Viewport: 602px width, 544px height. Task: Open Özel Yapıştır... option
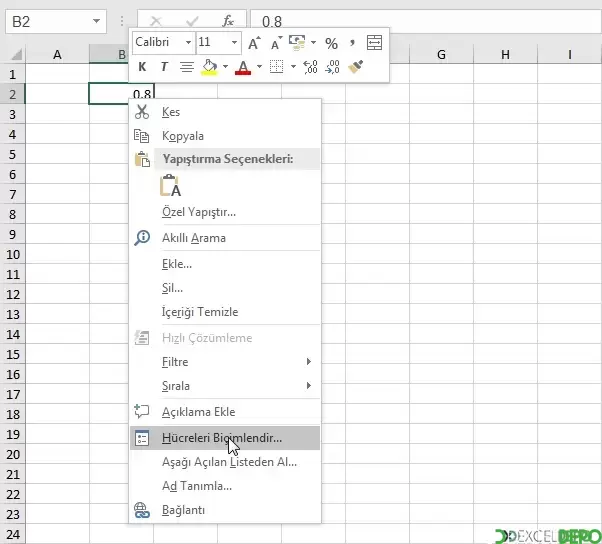pyautogui.click(x=225, y=212)
